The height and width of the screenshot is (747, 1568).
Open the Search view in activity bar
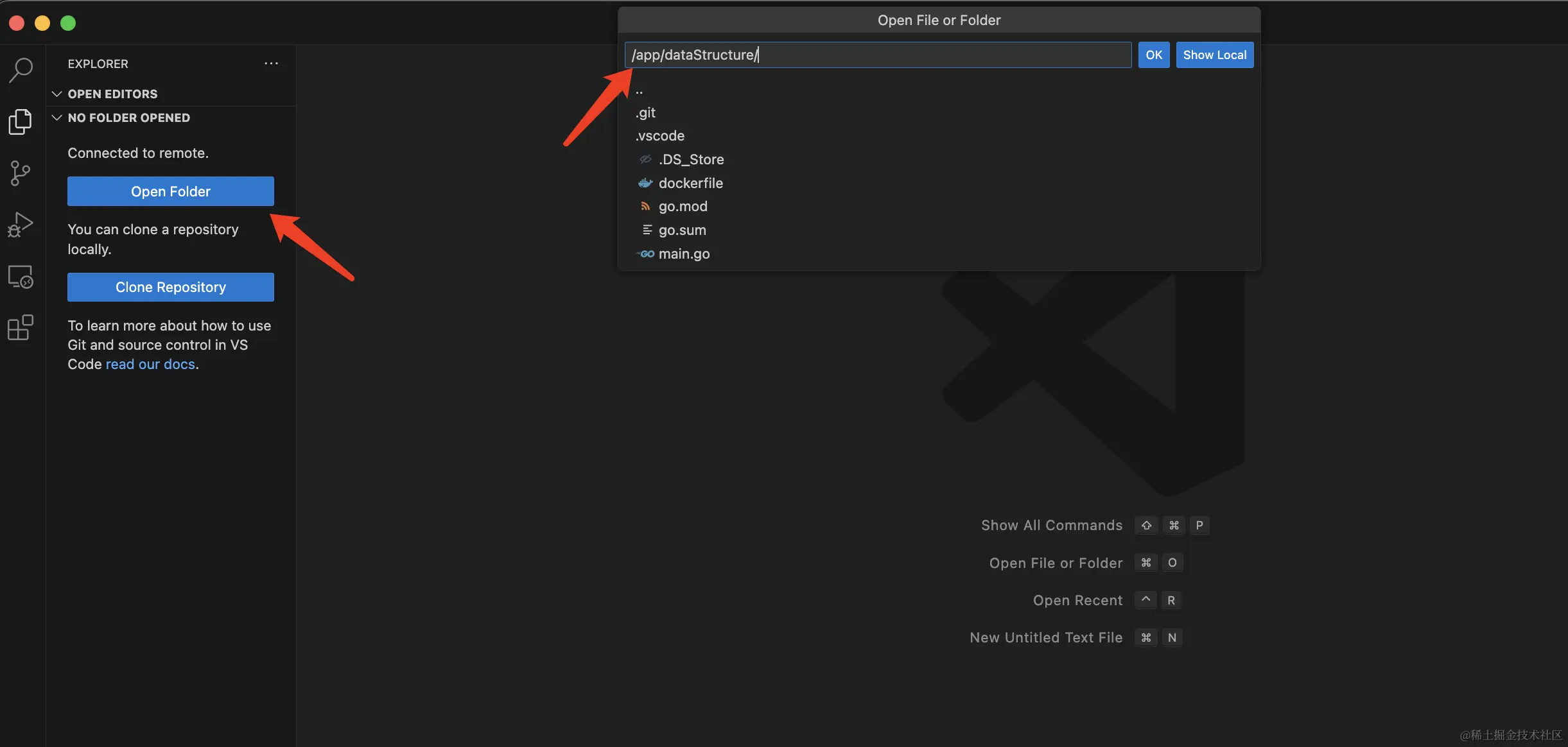pyautogui.click(x=21, y=70)
